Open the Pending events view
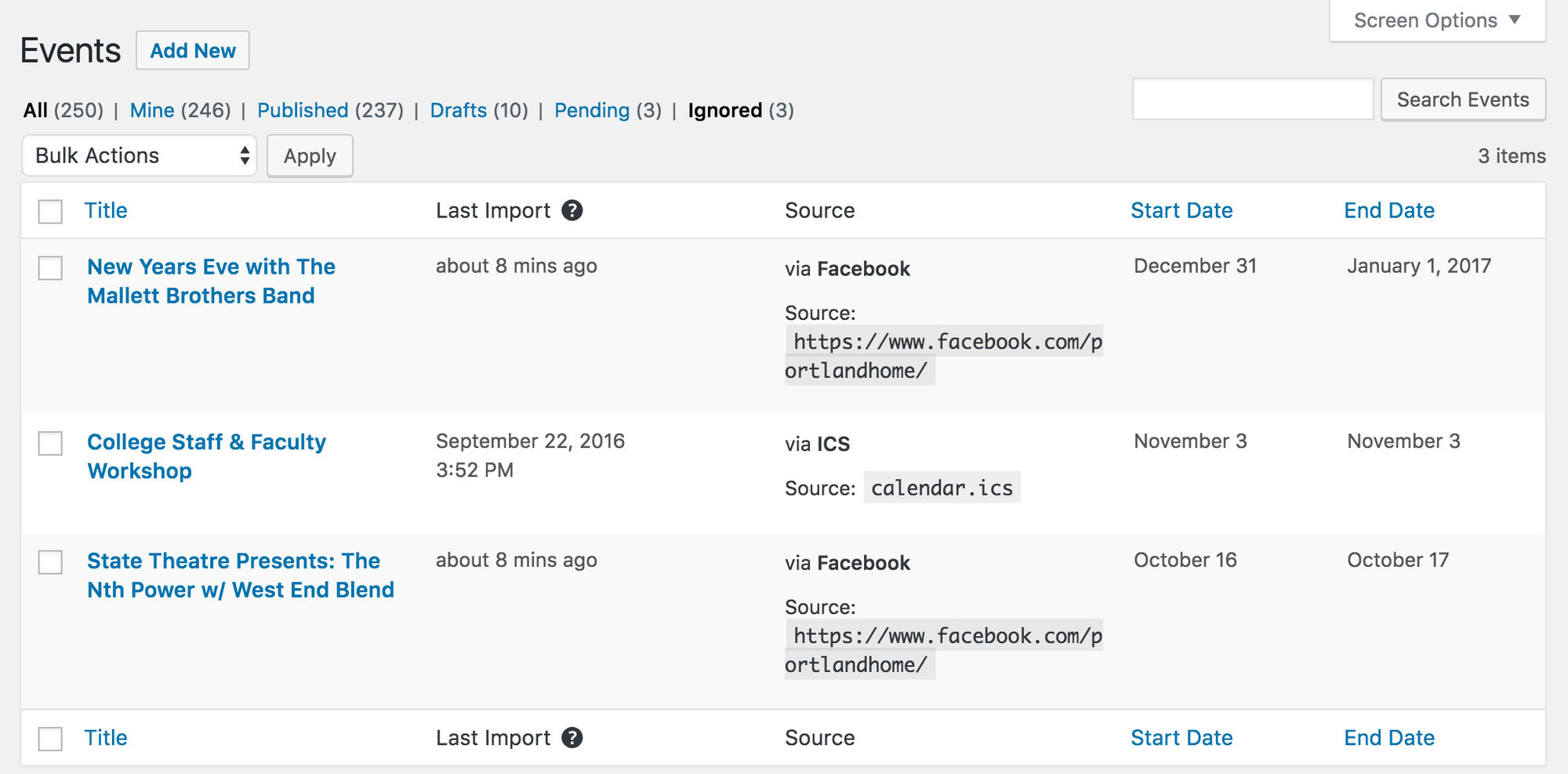Image resolution: width=1568 pixels, height=774 pixels. tap(592, 111)
